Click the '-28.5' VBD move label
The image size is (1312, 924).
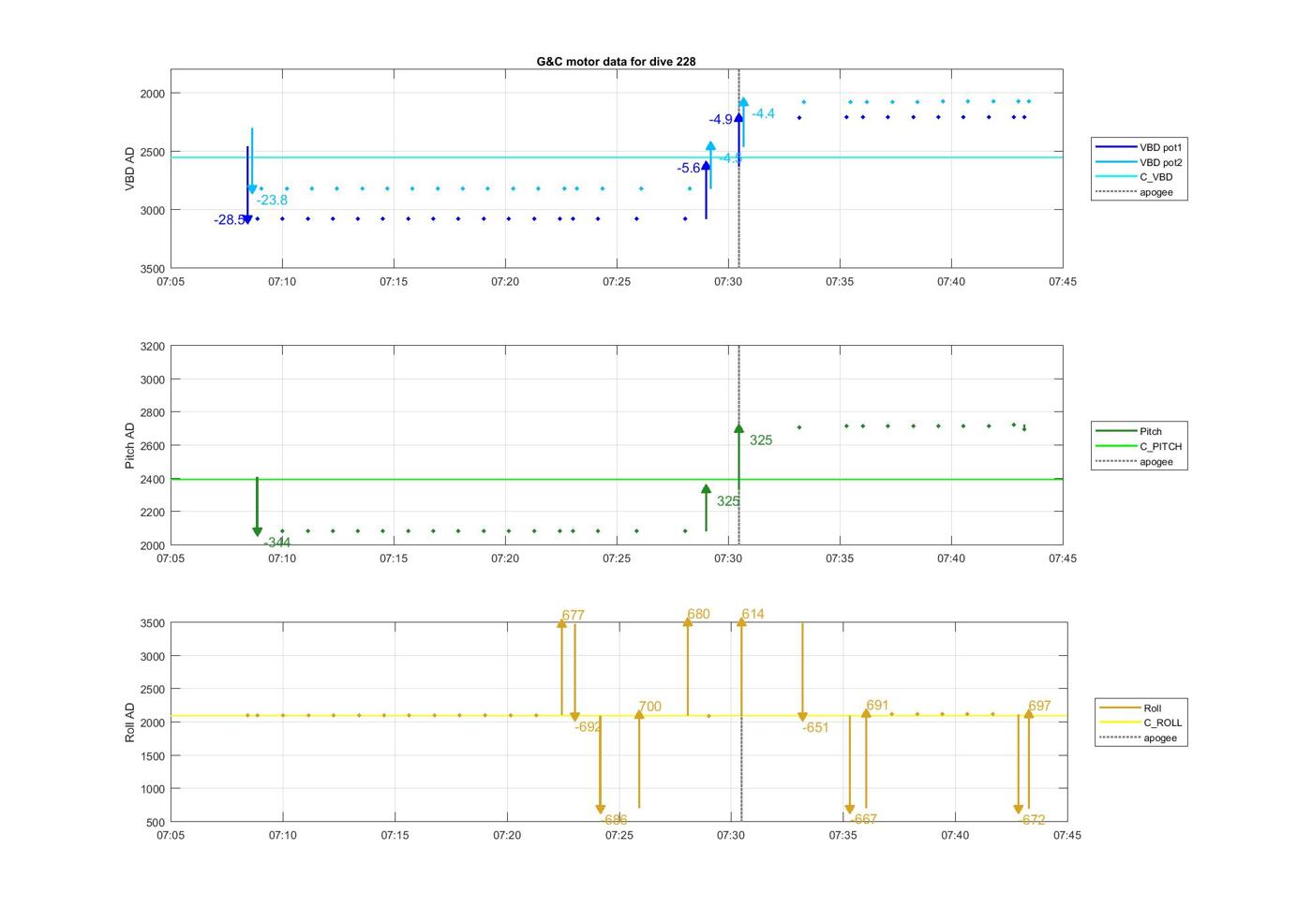point(229,220)
